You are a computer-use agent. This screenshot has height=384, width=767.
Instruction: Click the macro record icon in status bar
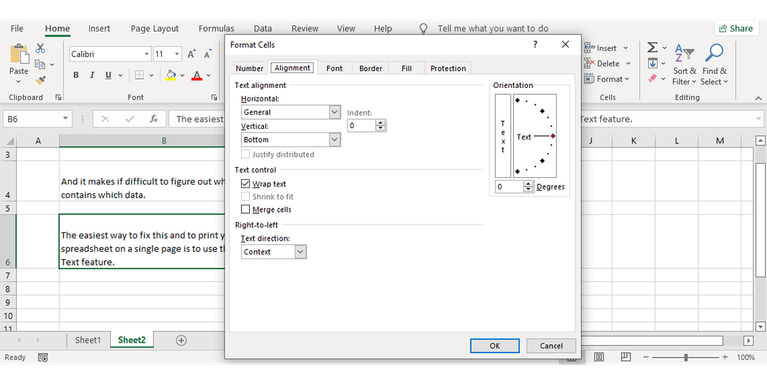tap(43, 358)
